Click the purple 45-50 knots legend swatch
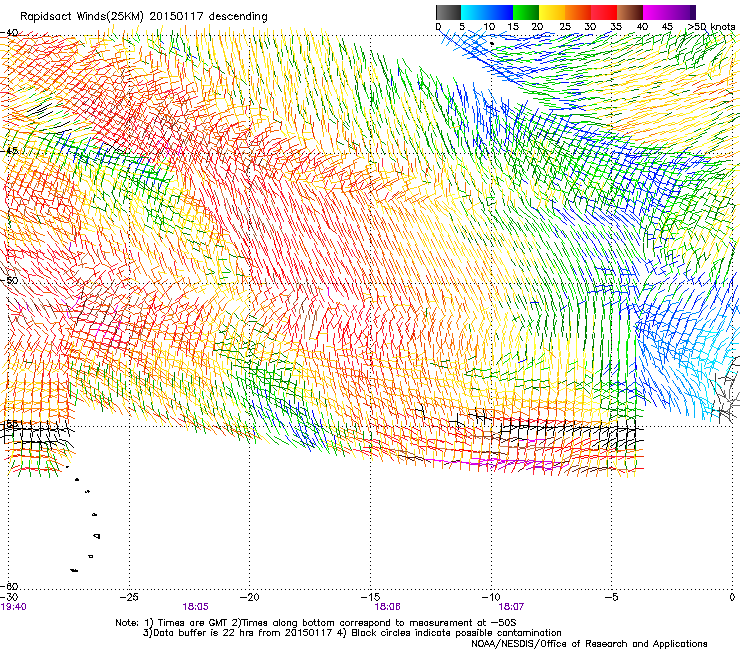740x650 pixels. (x=682, y=12)
